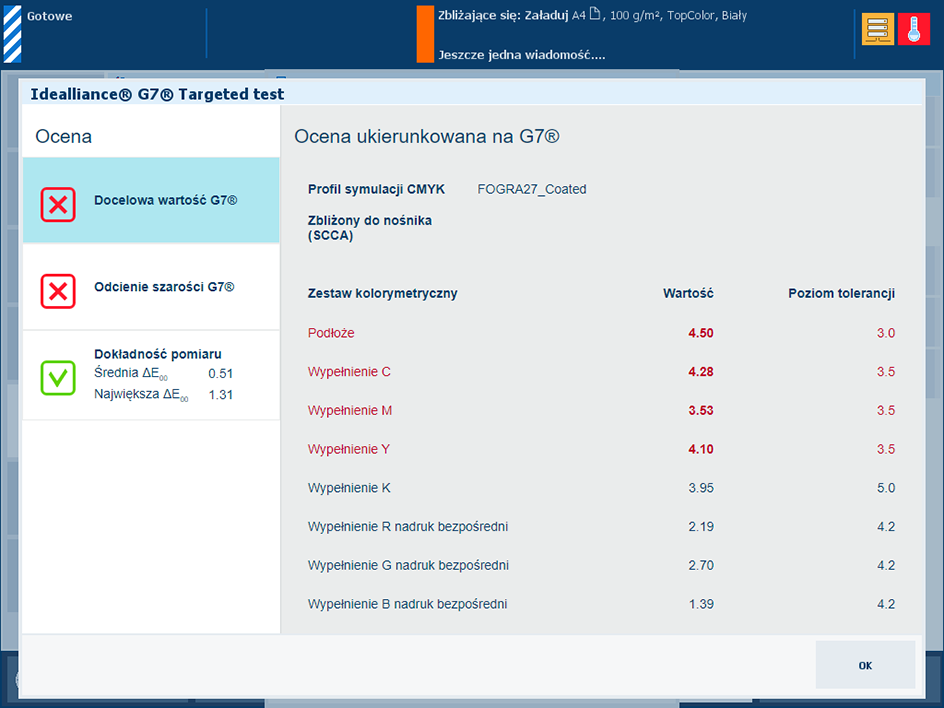
Task: Click the Zbliżony do nośnika (SCCA) label
Action: point(370,228)
